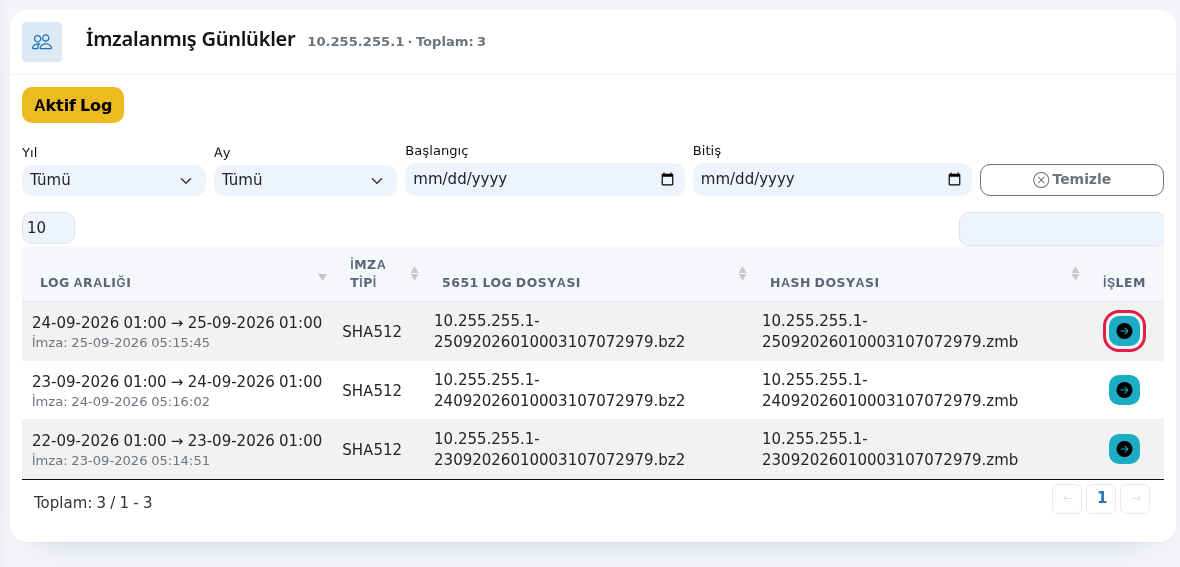Click file 10.255.255.1-25092026010003107072979.bz2
The width and height of the screenshot is (1180, 567).
[x=559, y=331]
